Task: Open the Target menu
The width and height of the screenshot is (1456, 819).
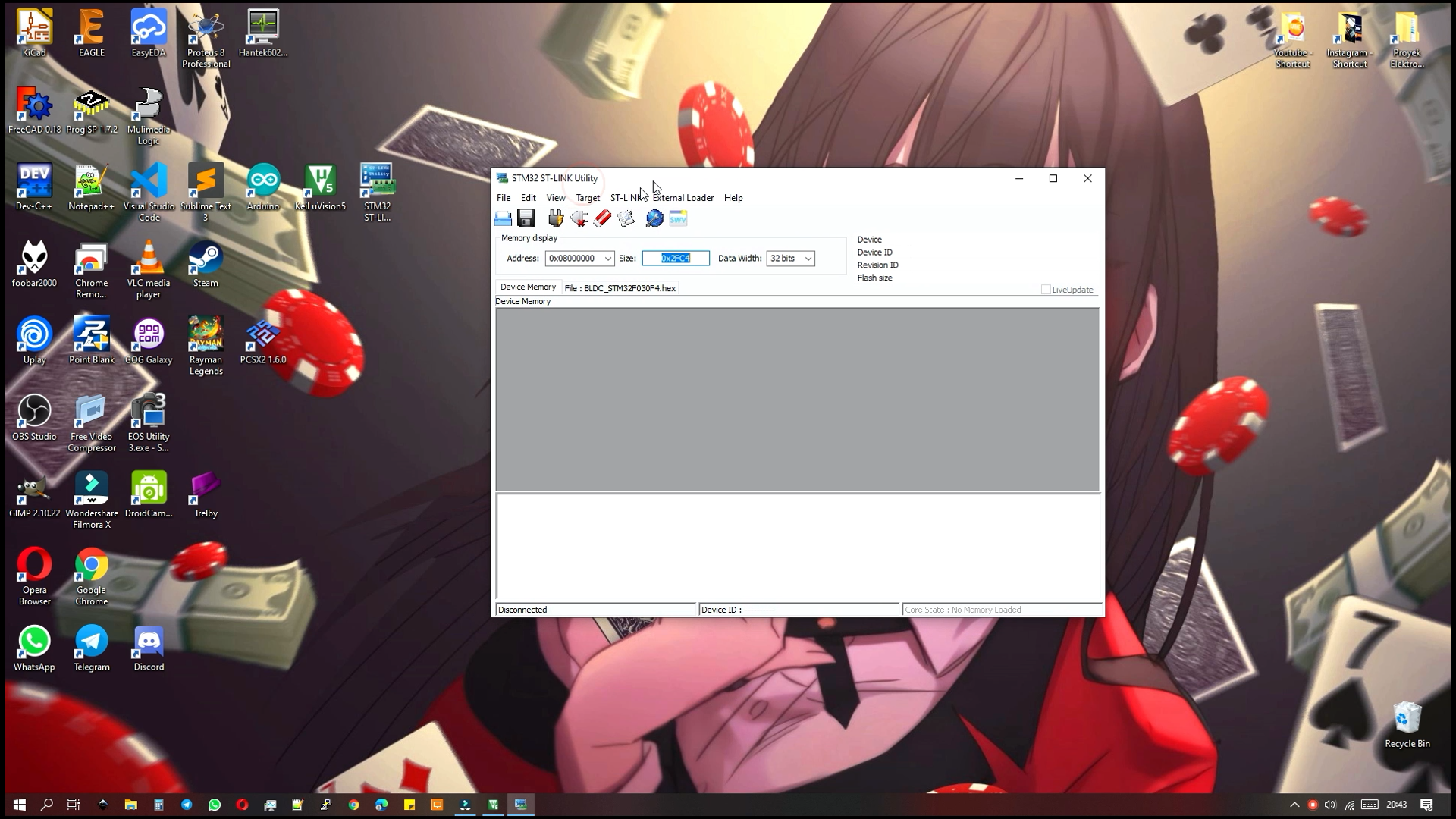Action: (588, 198)
